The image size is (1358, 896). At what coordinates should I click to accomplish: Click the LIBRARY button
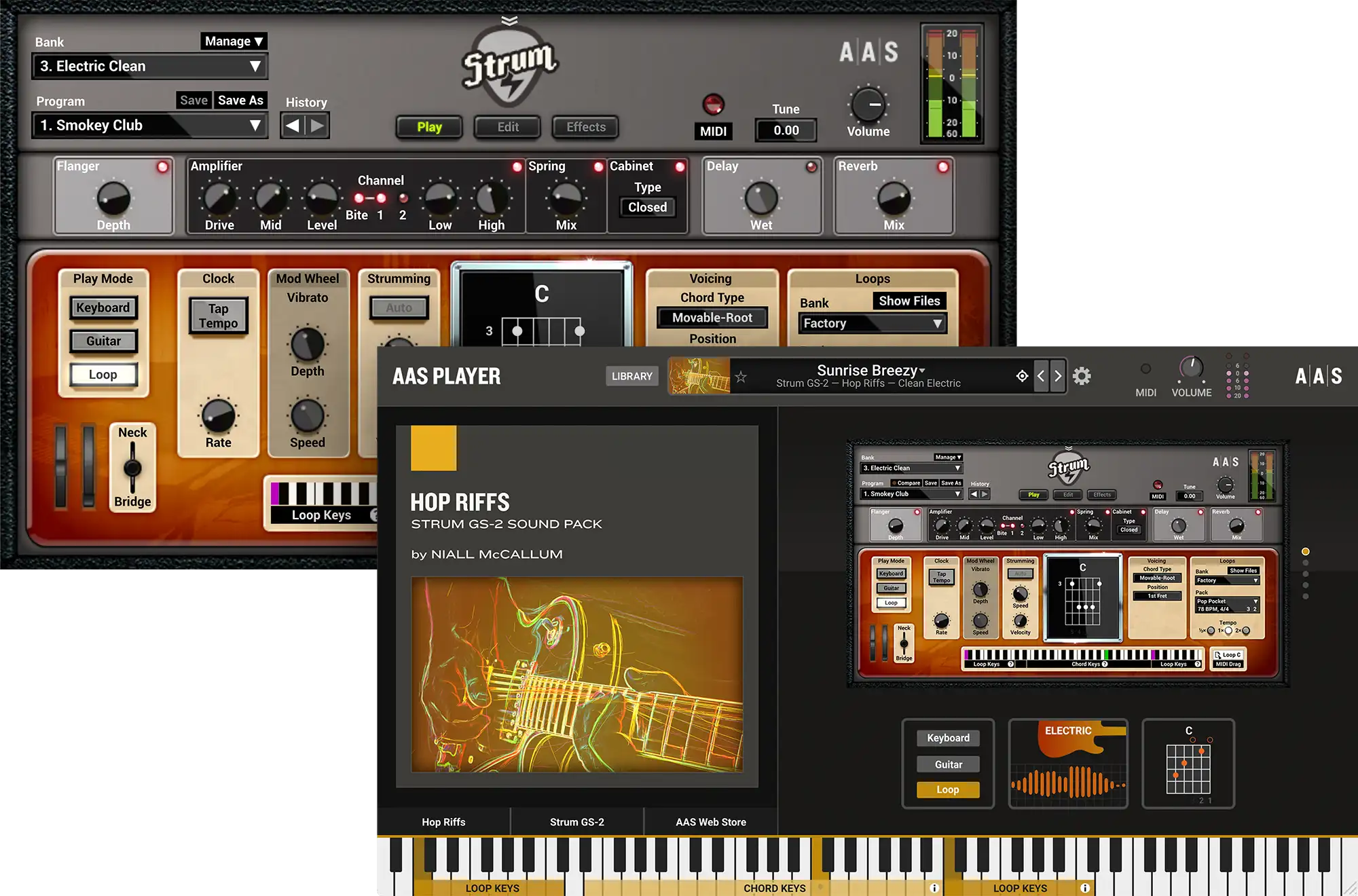(x=631, y=376)
